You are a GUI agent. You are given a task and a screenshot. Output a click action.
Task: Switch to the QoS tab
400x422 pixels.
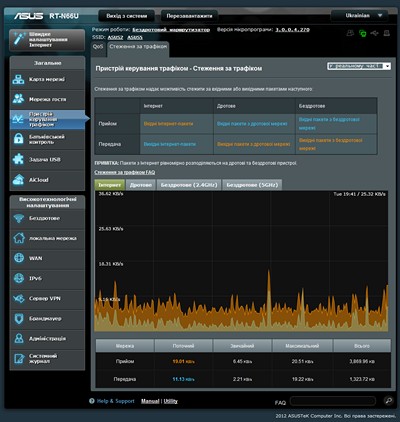pos(98,47)
